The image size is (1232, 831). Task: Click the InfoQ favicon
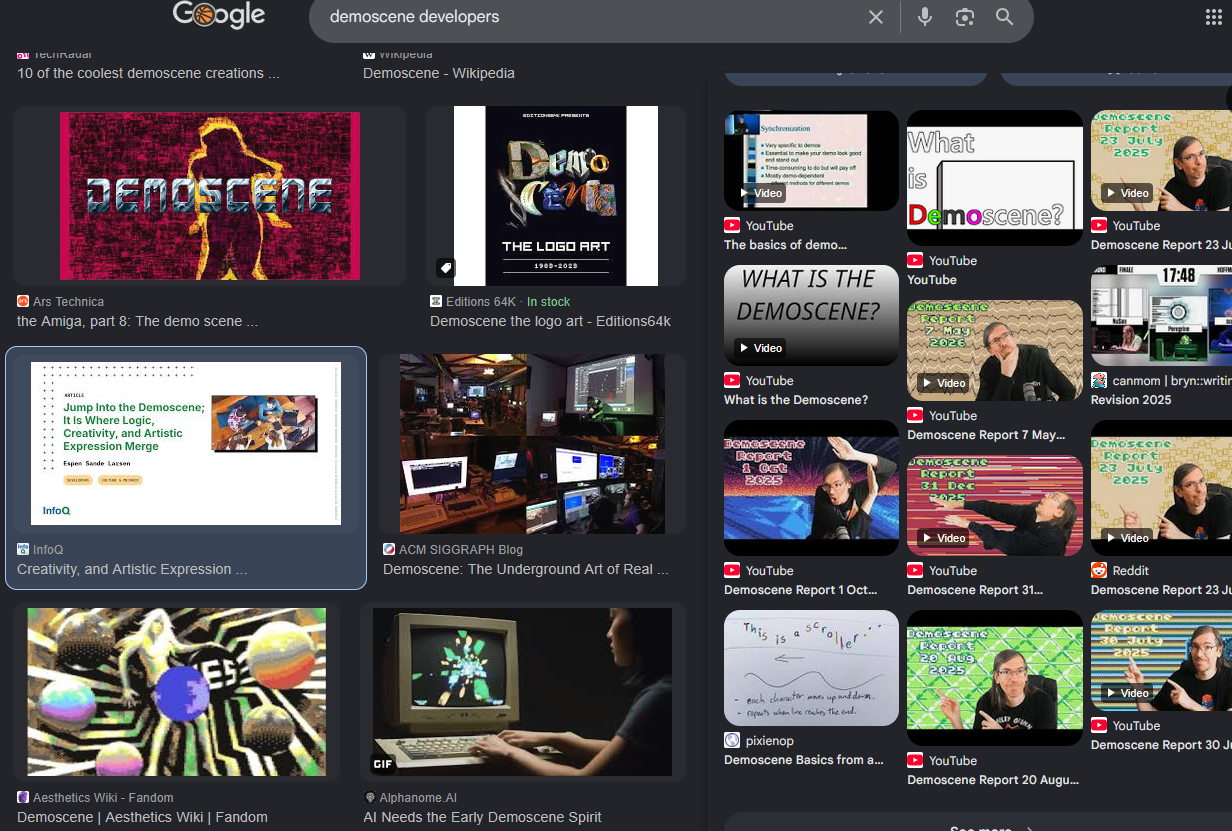point(23,549)
